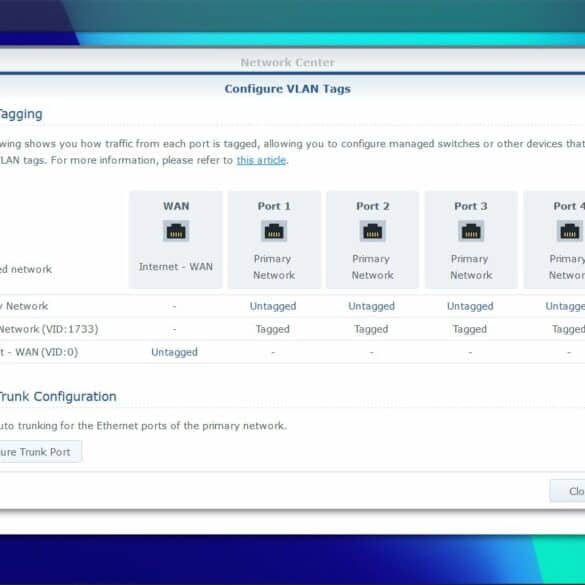The height and width of the screenshot is (585, 585).
Task: Select the Port 1 column header
Action: [274, 206]
